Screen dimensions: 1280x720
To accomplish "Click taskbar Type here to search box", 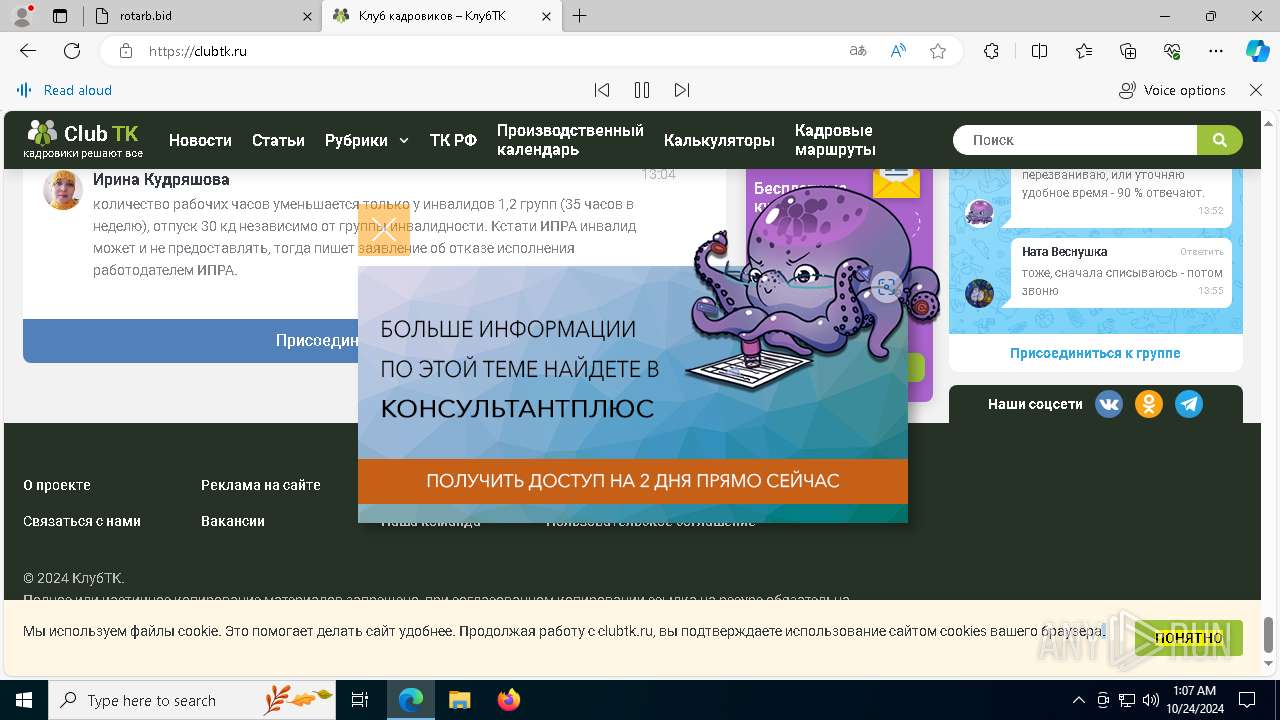I will 192,700.
